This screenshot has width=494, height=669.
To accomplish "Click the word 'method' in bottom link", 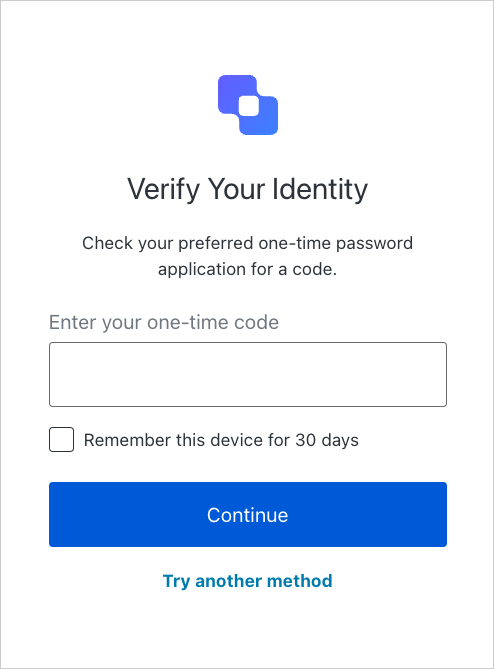I will tap(299, 581).
